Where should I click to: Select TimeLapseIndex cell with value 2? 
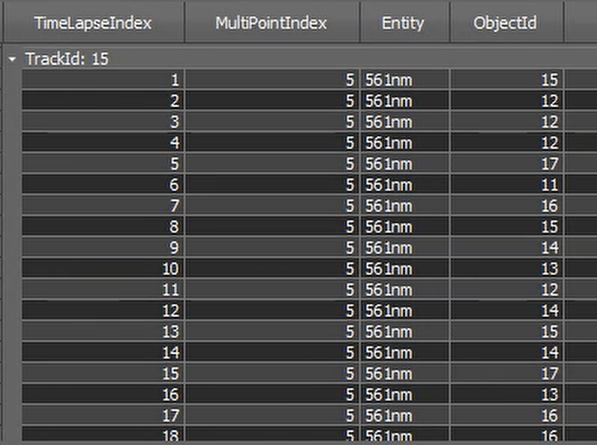103,101
